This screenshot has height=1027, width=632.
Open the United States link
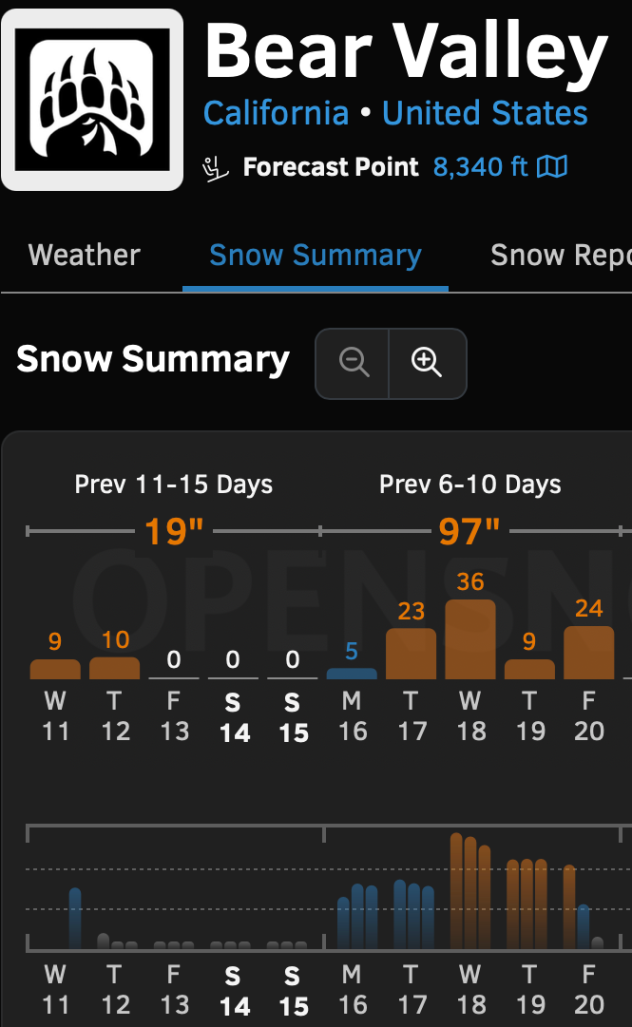(485, 113)
